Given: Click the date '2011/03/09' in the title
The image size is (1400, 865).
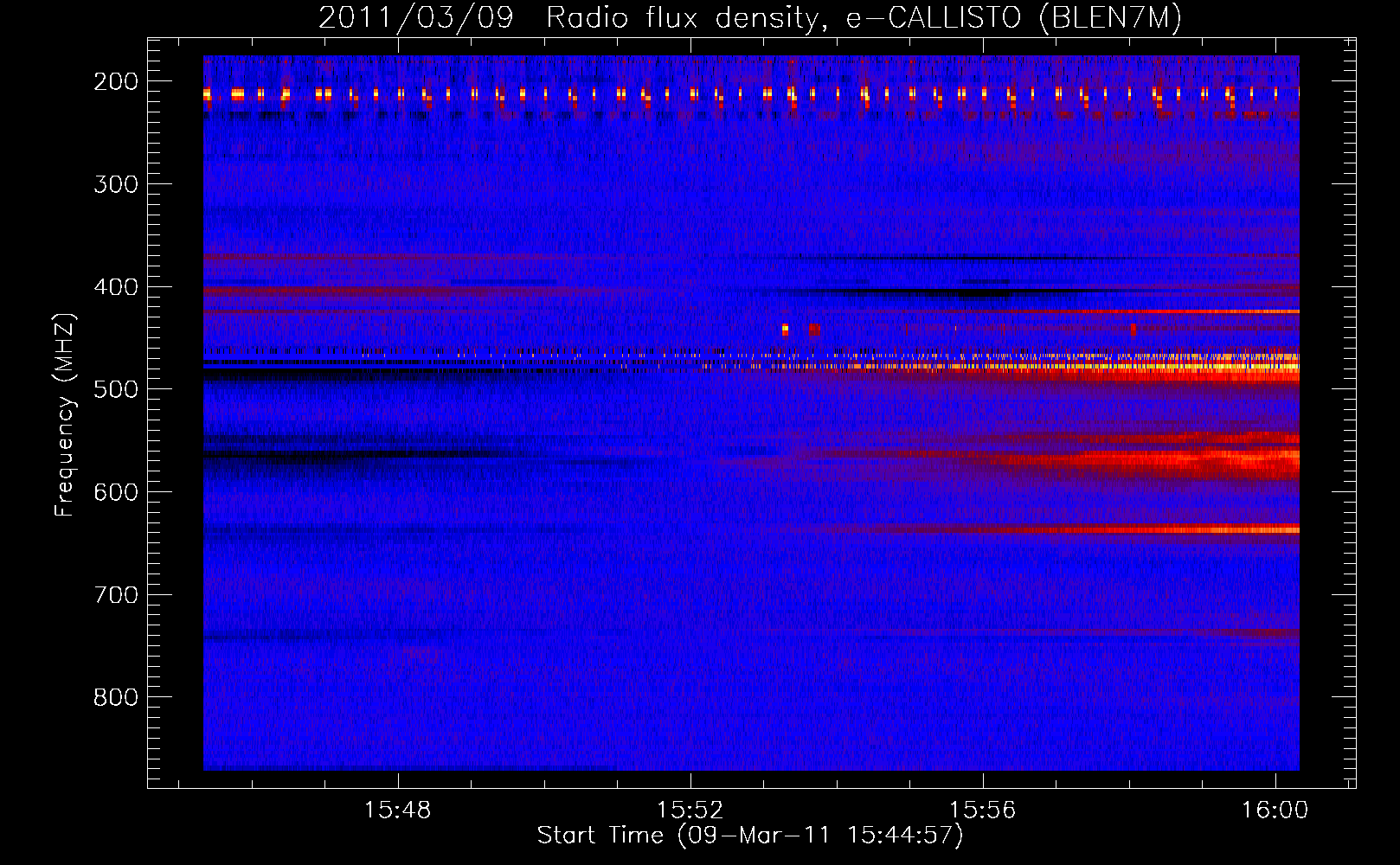Looking at the screenshot, I should pos(416,18).
